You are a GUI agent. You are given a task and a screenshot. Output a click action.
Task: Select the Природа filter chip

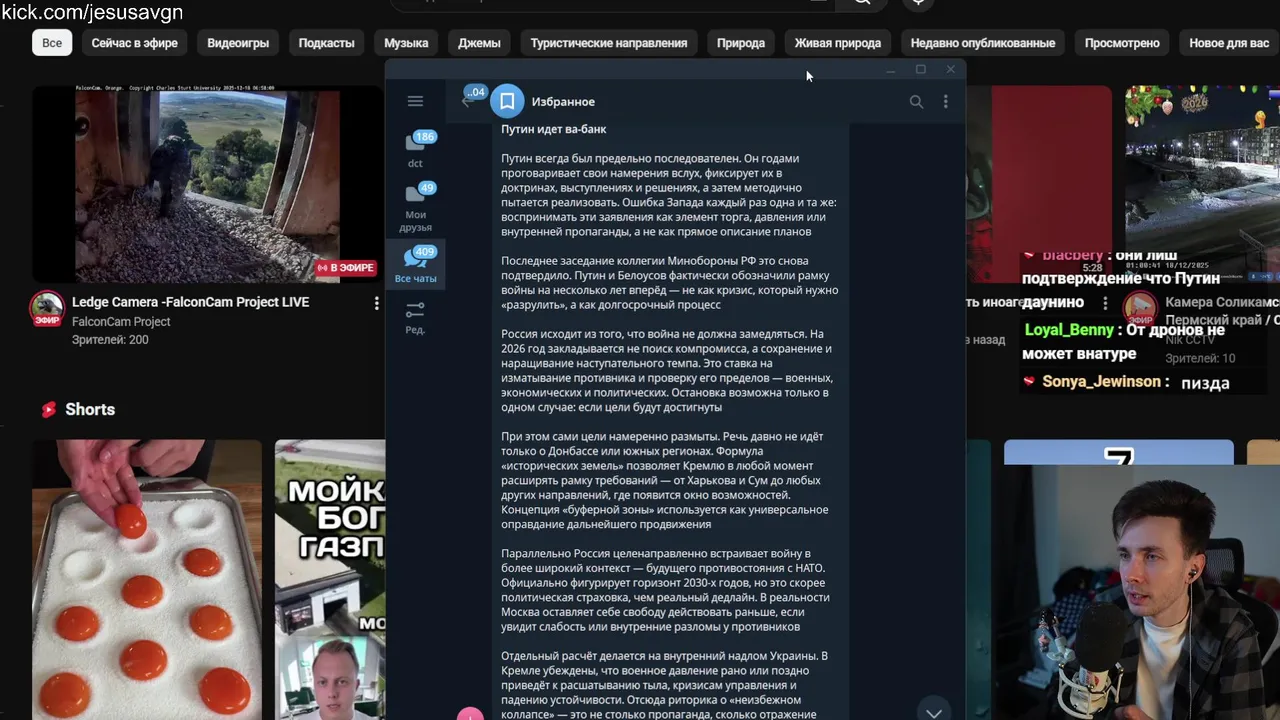[741, 43]
